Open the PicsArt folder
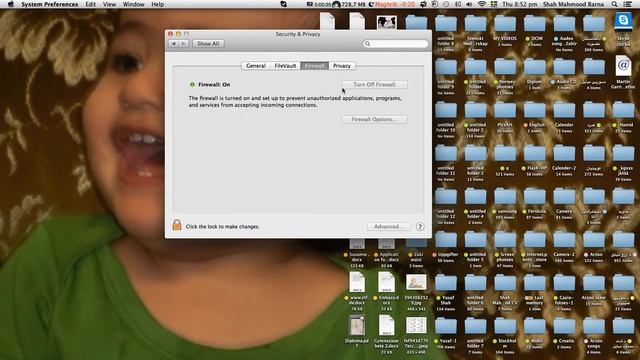640x360 pixels. (x=505, y=110)
